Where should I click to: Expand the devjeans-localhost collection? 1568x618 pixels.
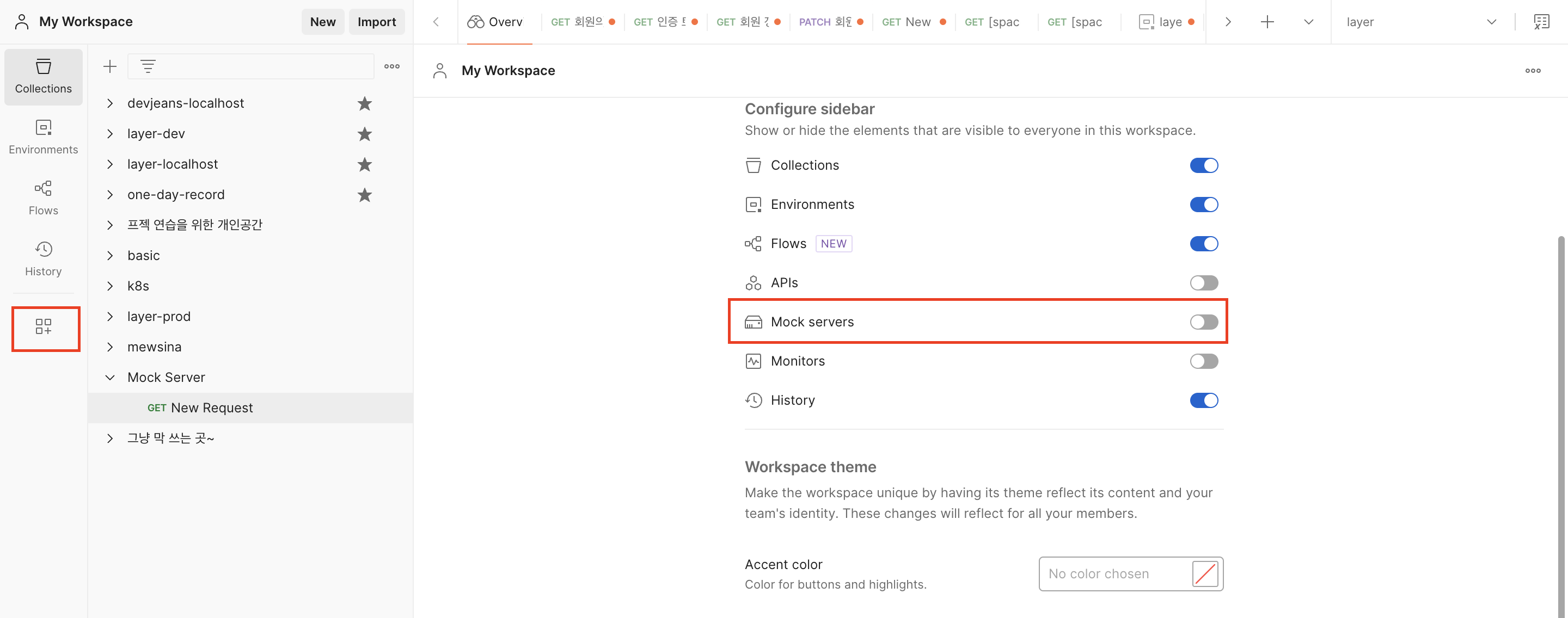pos(109,103)
